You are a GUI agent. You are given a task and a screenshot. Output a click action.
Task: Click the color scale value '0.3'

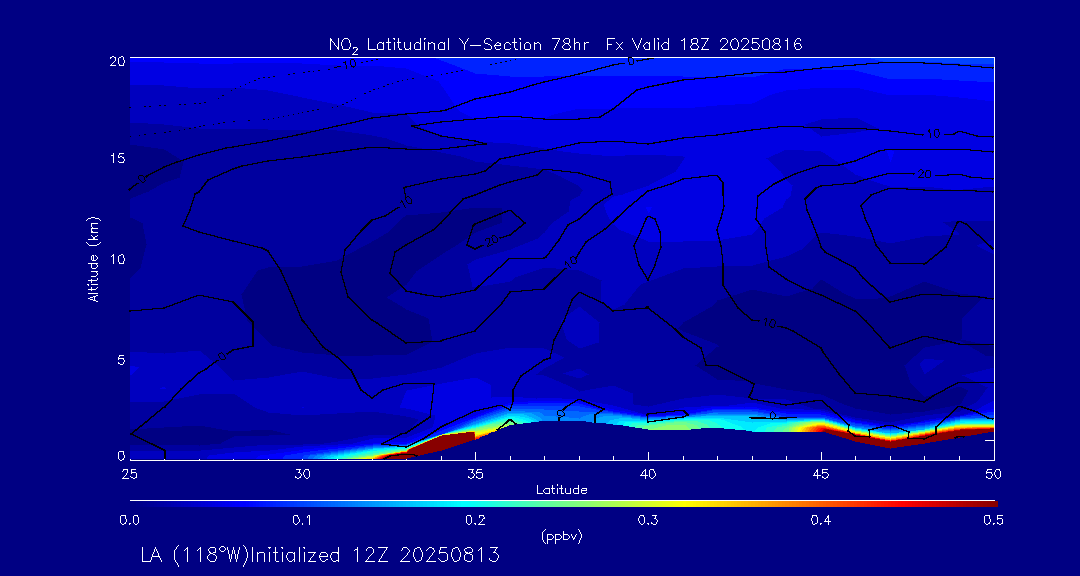coord(648,521)
